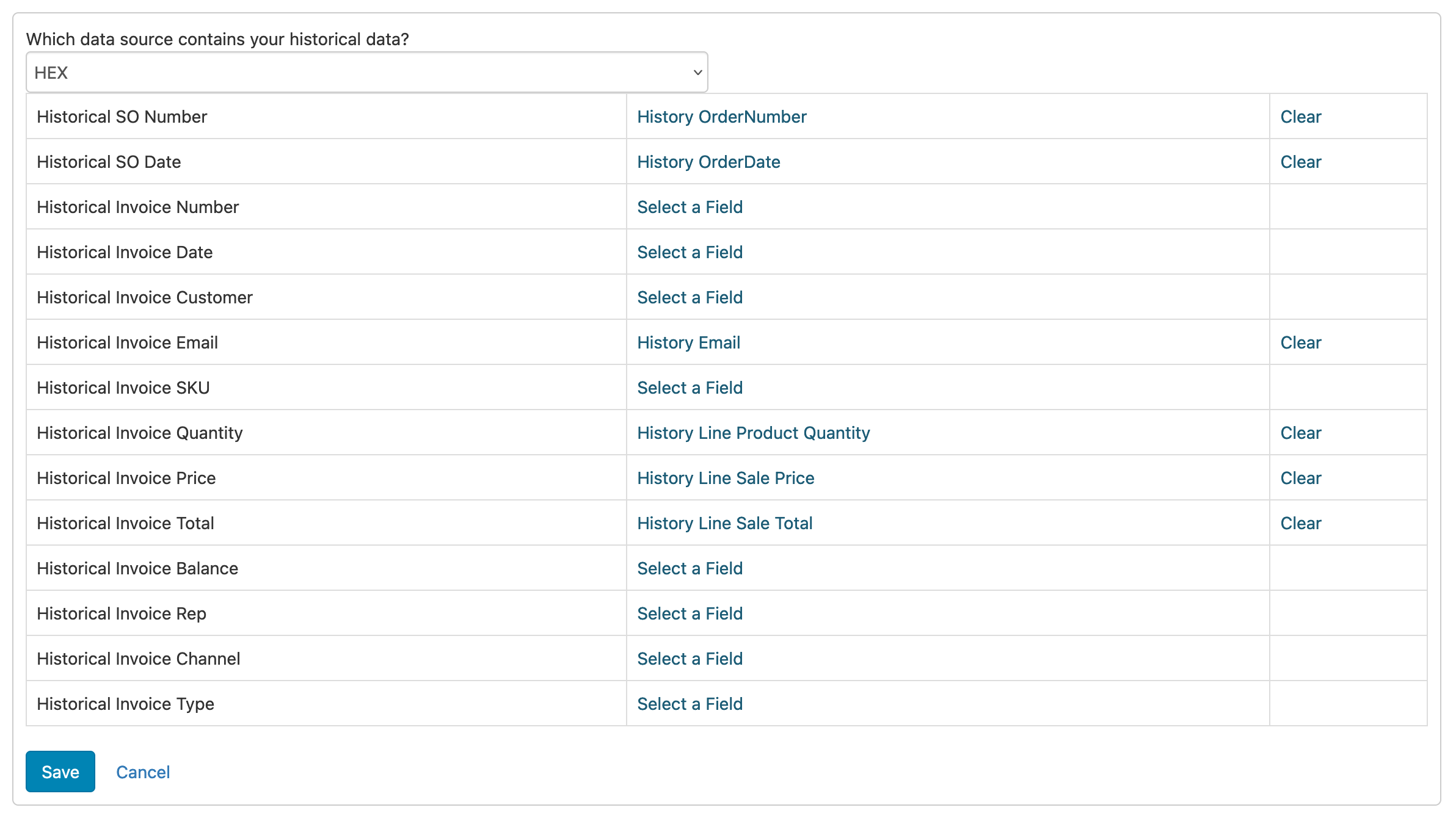Viewport: 1456px width, 824px height.
Task: Select a field for Historical Invoice Customer
Action: tap(690, 297)
